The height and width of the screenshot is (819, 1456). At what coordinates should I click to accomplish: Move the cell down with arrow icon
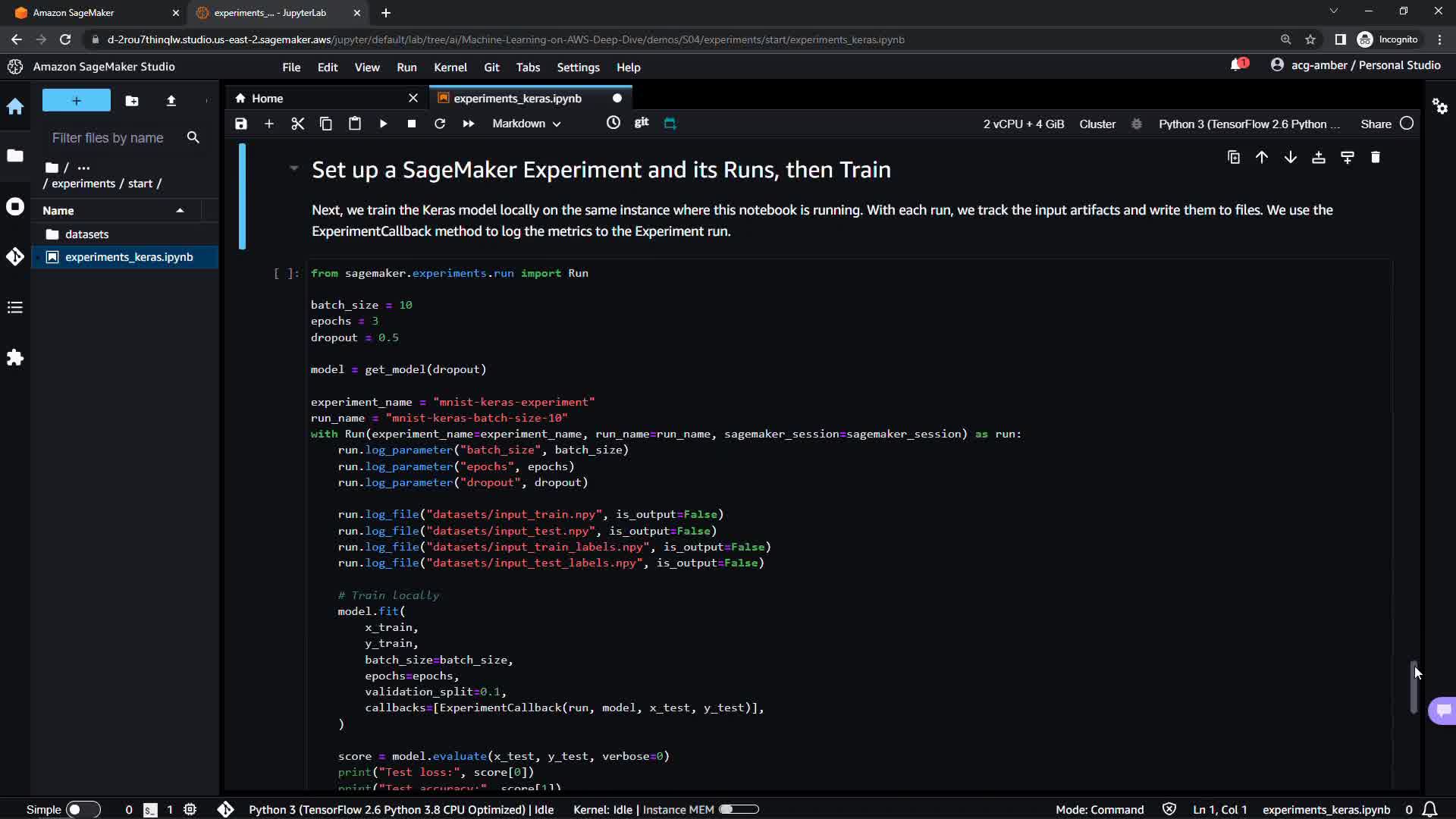point(1290,158)
